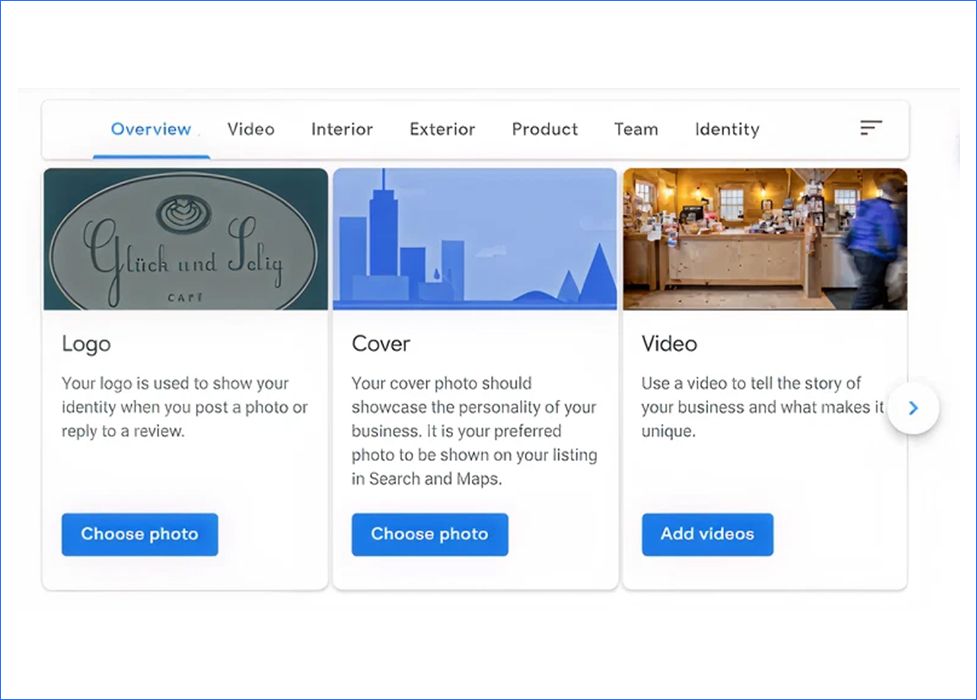This screenshot has height=700, width=977.
Task: Click the Cover card heading
Action: click(x=380, y=344)
